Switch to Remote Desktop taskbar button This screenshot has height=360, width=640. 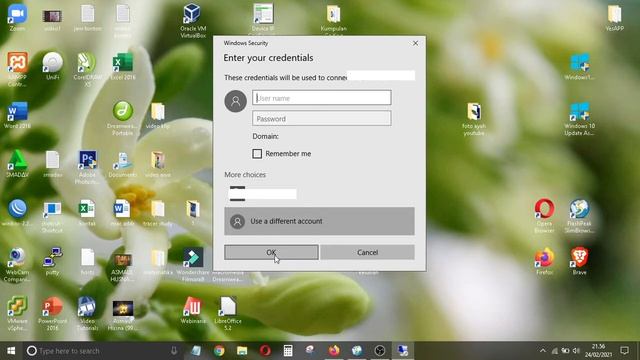[x=403, y=351]
